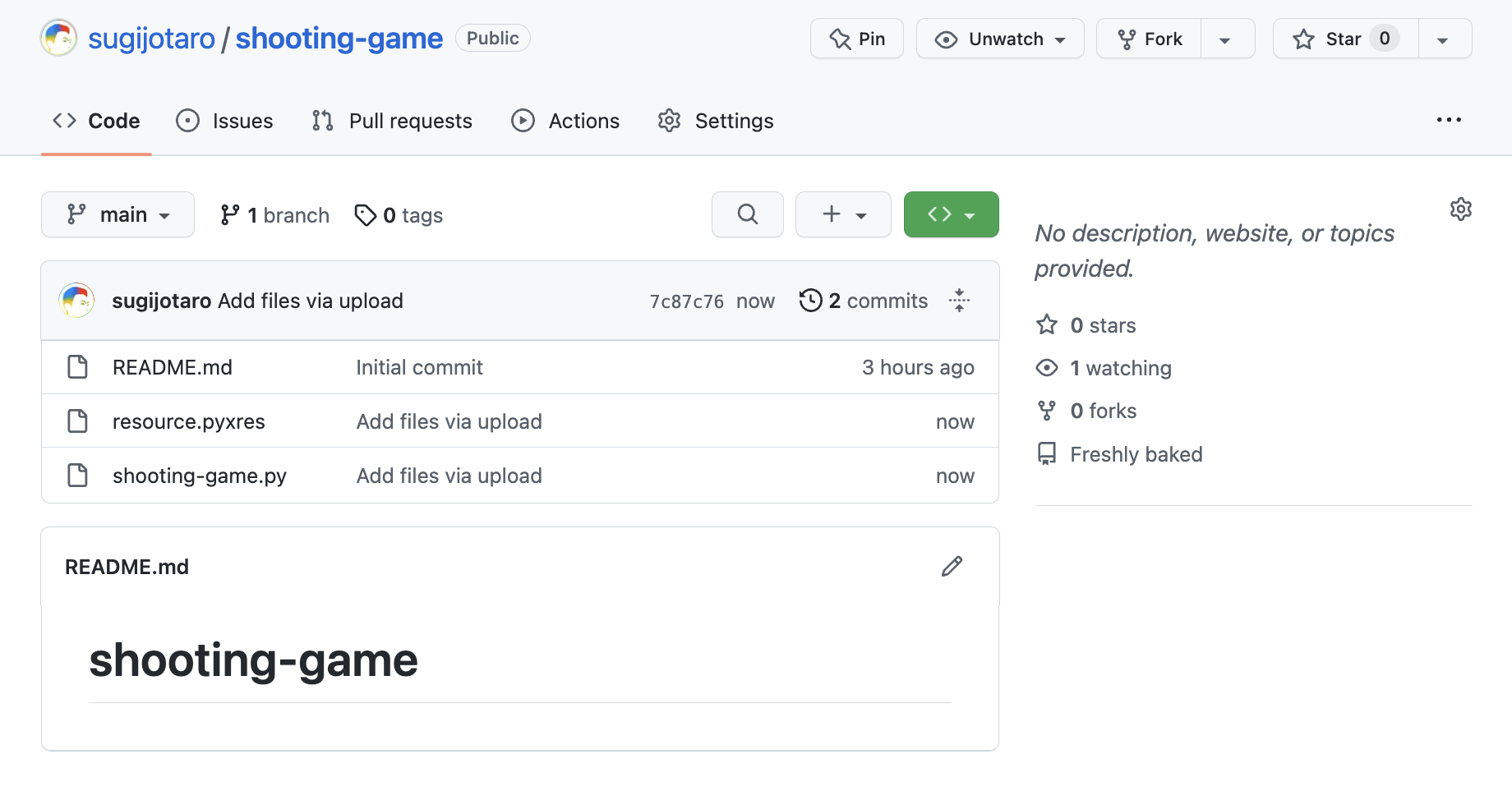Open the repository overflow menu with three dots
Image resolution: width=1512 pixels, height=800 pixels.
click(x=1449, y=120)
